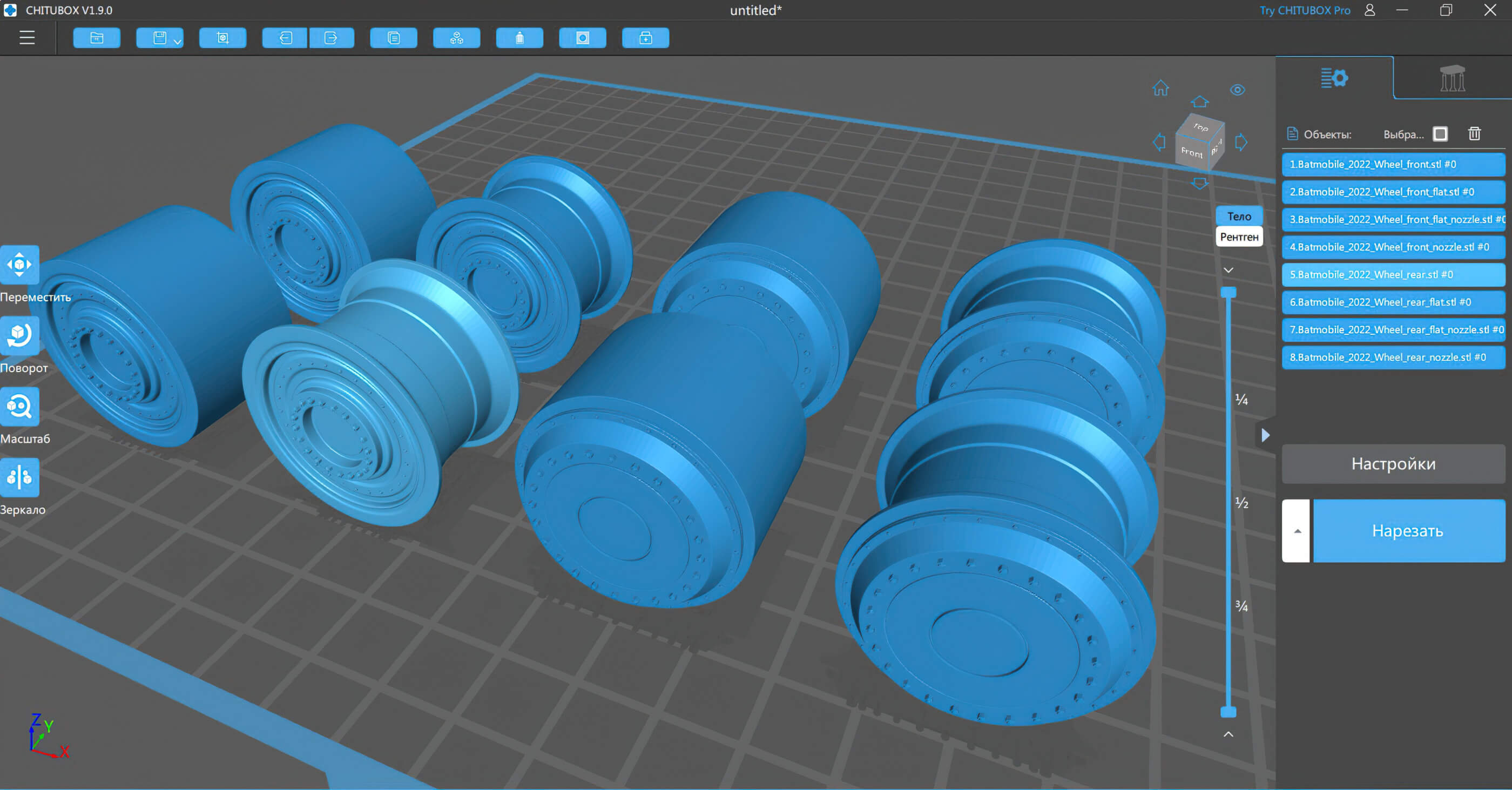Click the layer slider top handle
The image size is (1512, 790).
click(x=1228, y=292)
